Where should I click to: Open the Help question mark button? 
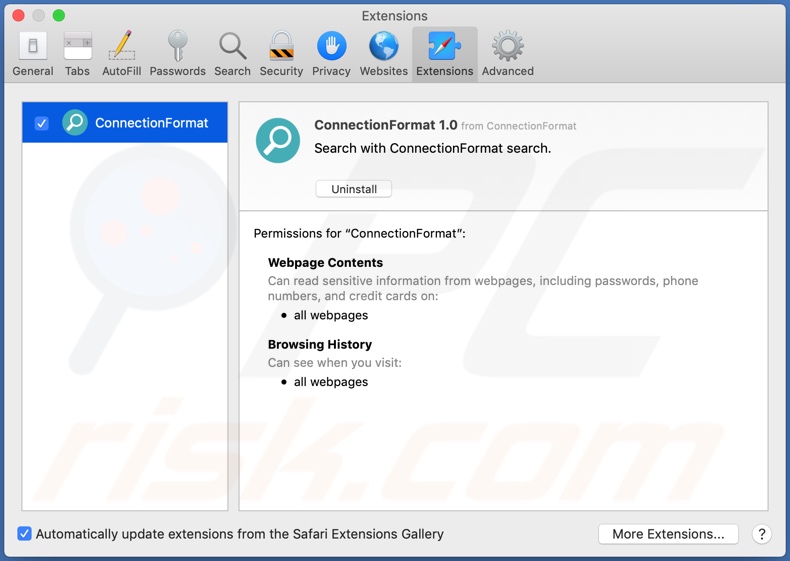(761, 534)
